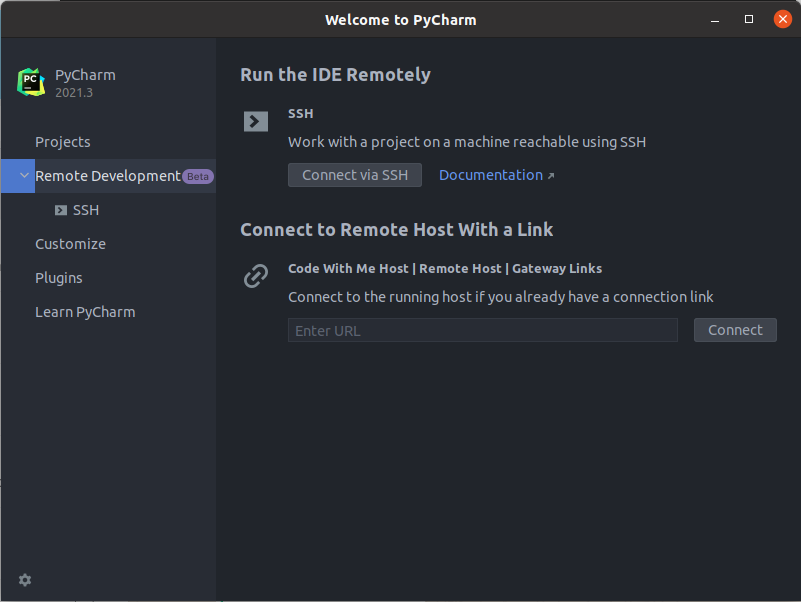Open the settings gear in the sidebar bottom
The width and height of the screenshot is (801, 602).
[x=25, y=580]
